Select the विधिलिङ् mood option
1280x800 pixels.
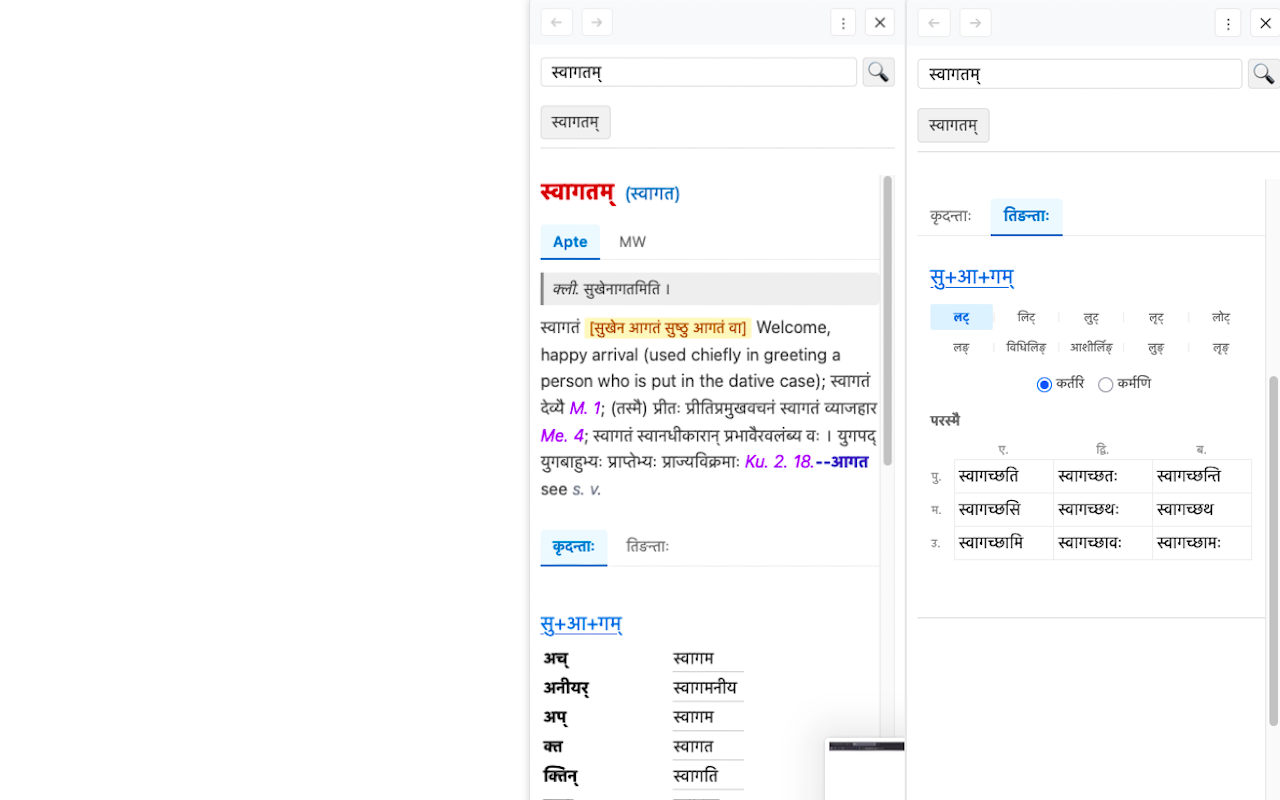(x=1026, y=347)
